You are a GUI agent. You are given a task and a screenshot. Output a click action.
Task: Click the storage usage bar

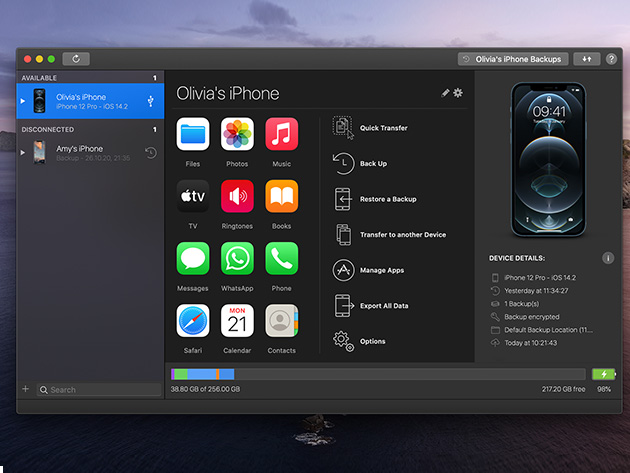[x=378, y=374]
